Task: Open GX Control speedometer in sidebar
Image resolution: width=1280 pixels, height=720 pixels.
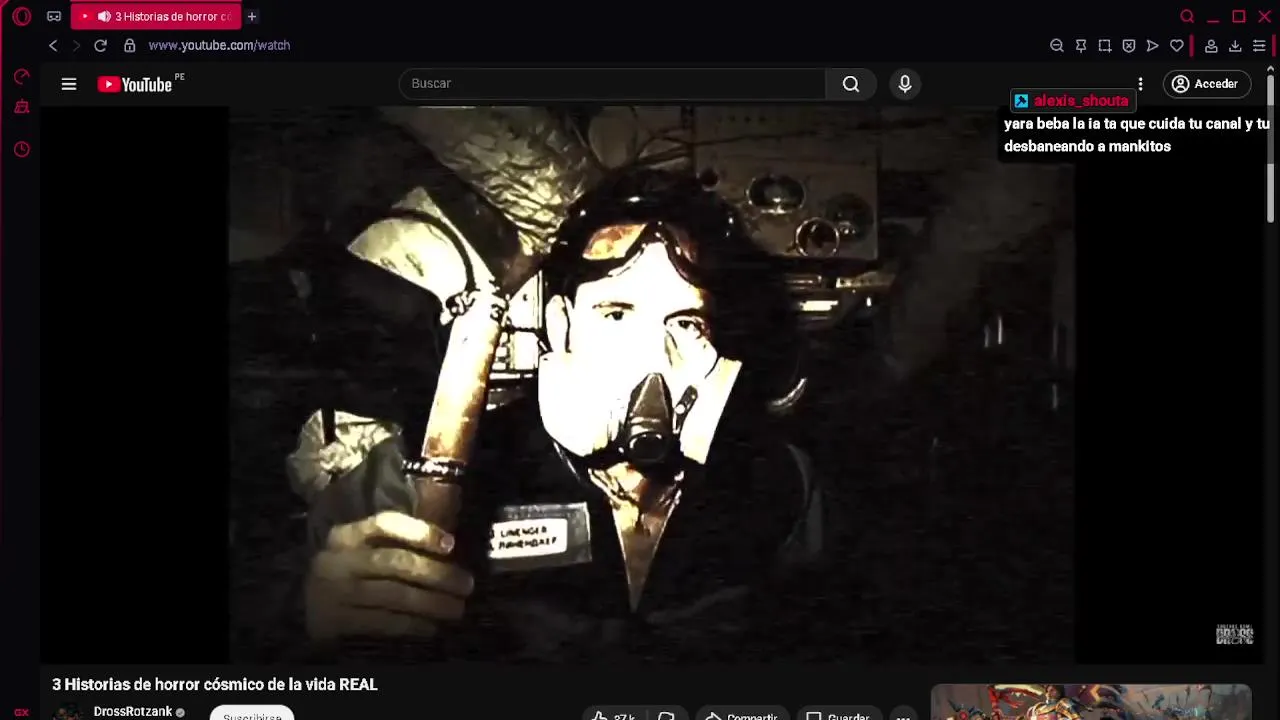Action: coord(21,77)
